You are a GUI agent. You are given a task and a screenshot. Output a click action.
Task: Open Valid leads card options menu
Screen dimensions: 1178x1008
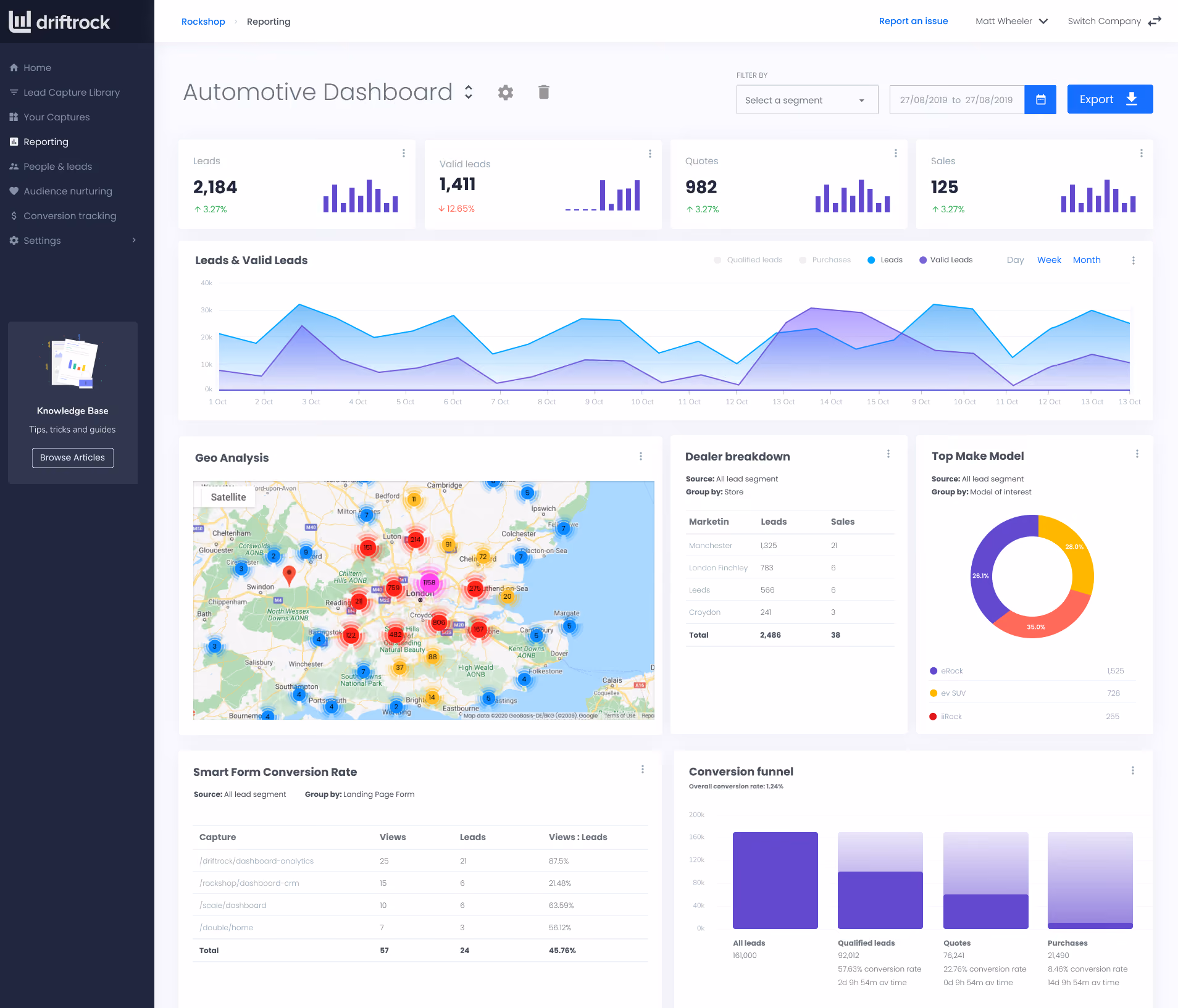(x=650, y=154)
